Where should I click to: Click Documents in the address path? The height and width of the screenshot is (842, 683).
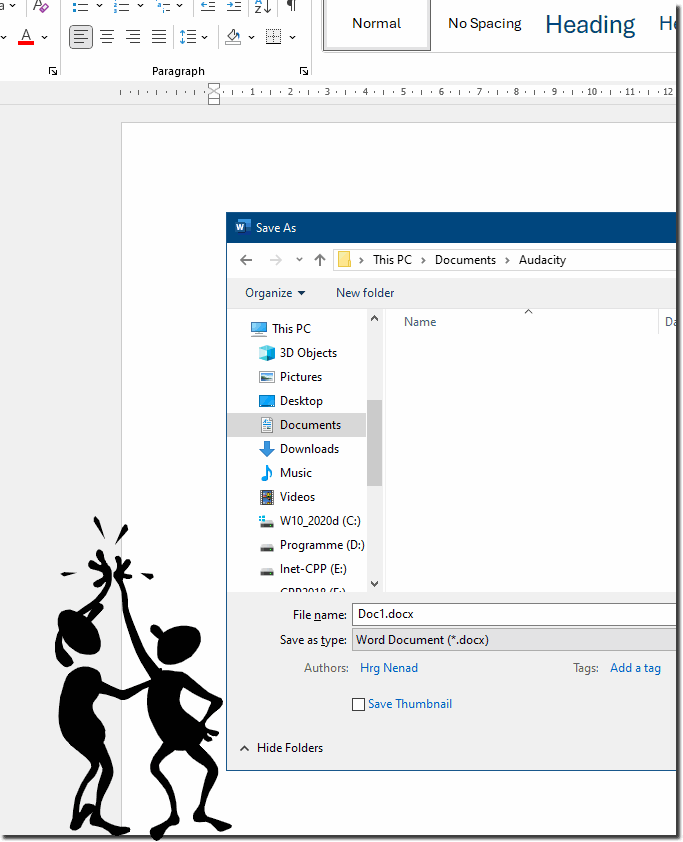(465, 260)
